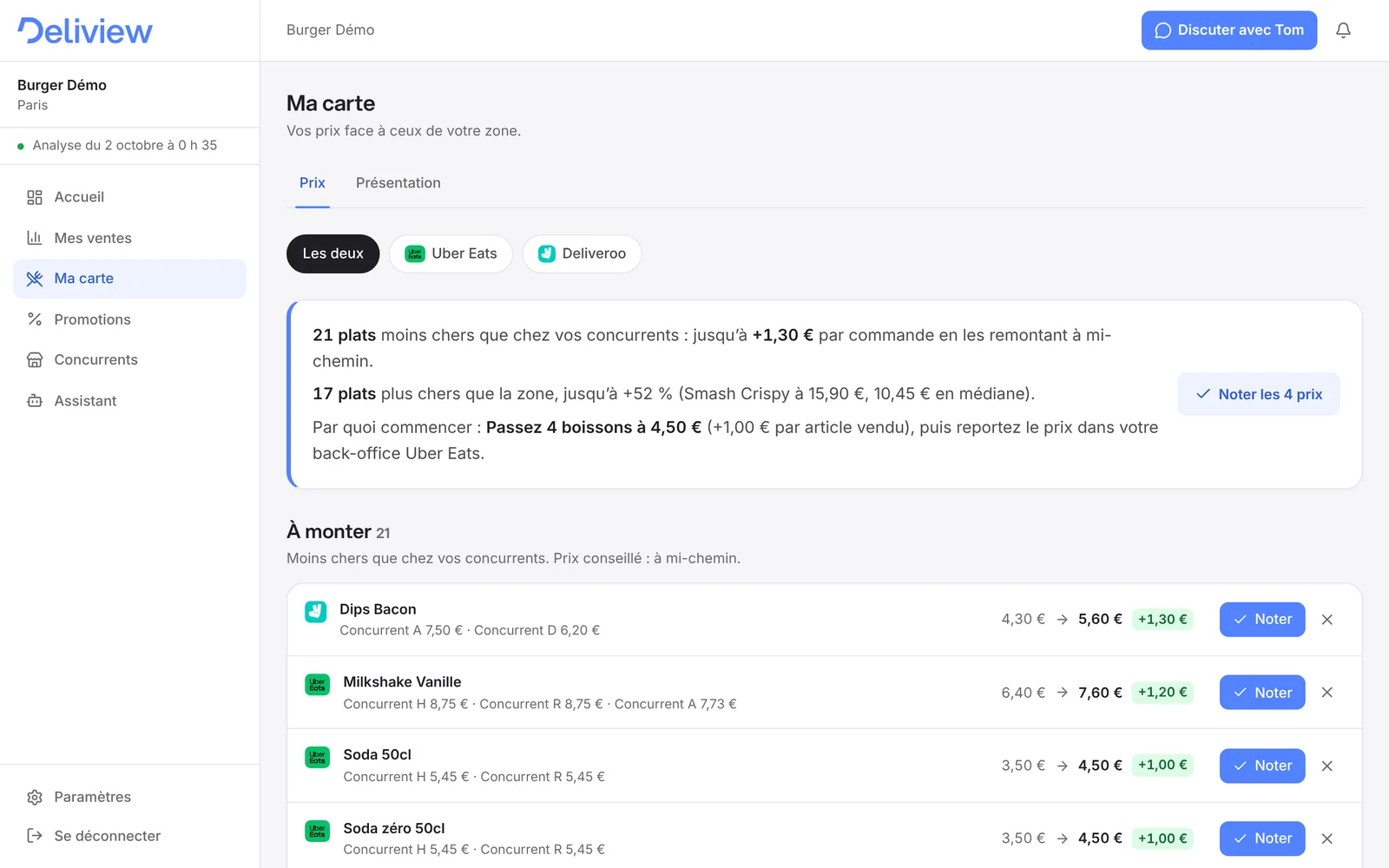Click Uber Eats icon on Milkshake Vanille row
The height and width of the screenshot is (868, 1389).
tap(317, 684)
